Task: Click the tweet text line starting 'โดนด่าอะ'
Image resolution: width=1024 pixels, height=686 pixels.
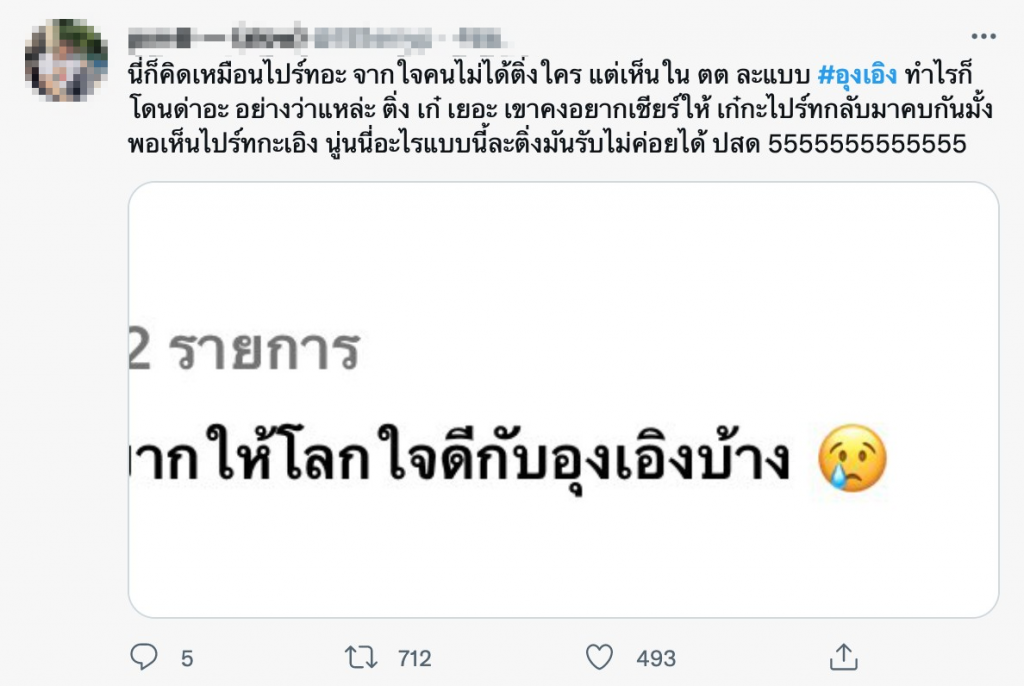Action: (561, 110)
